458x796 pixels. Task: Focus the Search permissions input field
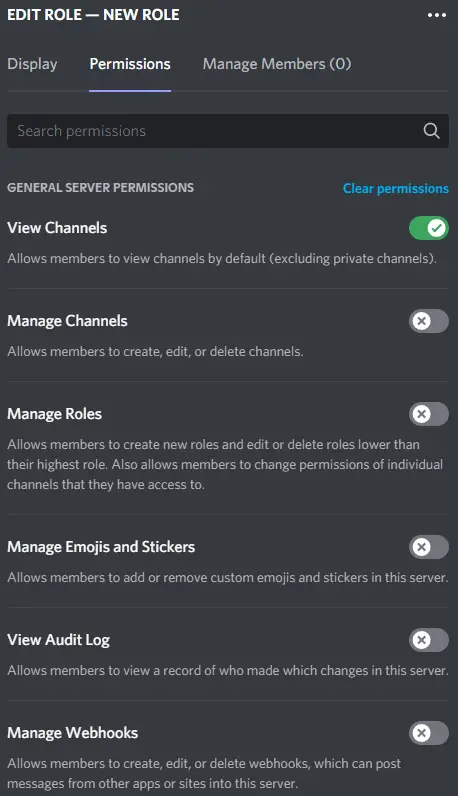(x=227, y=131)
